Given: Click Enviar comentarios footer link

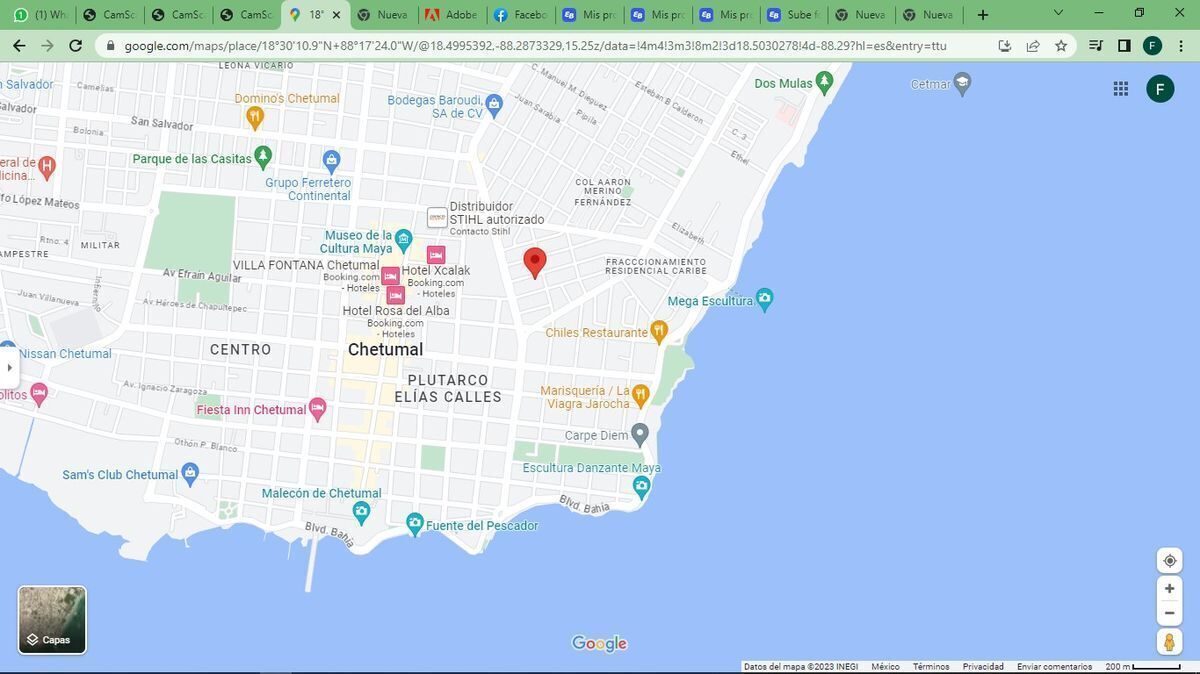Looking at the screenshot, I should click(1055, 667).
